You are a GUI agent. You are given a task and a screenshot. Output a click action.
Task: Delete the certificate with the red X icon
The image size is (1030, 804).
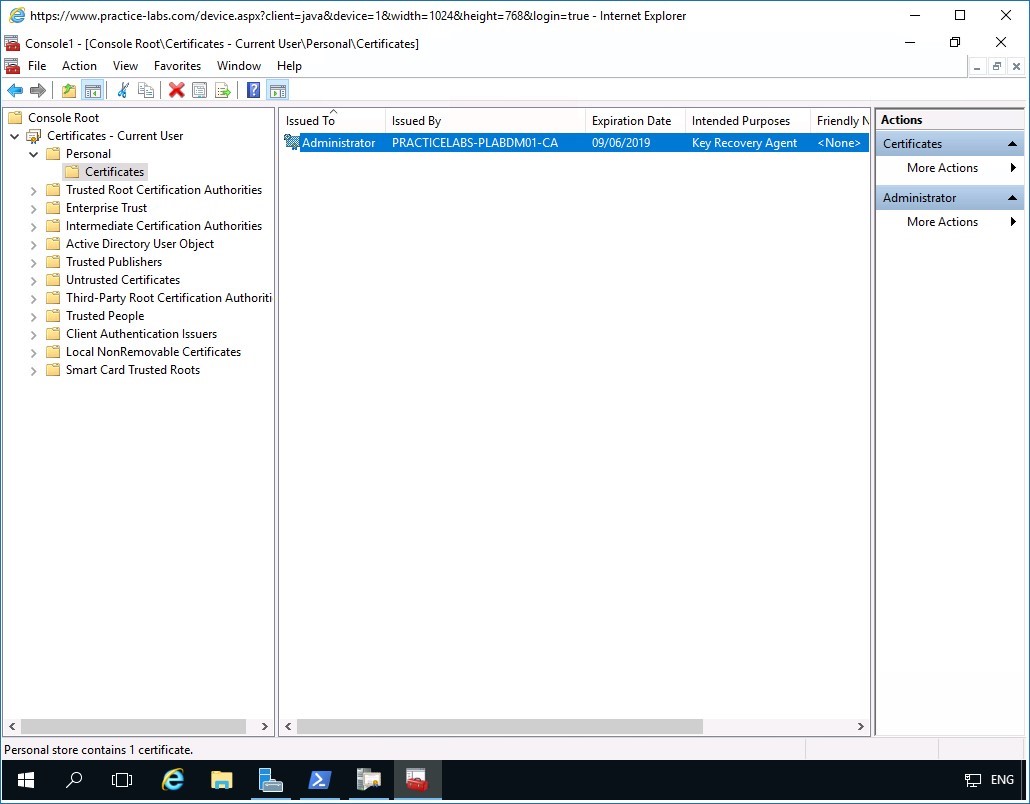coord(175,90)
